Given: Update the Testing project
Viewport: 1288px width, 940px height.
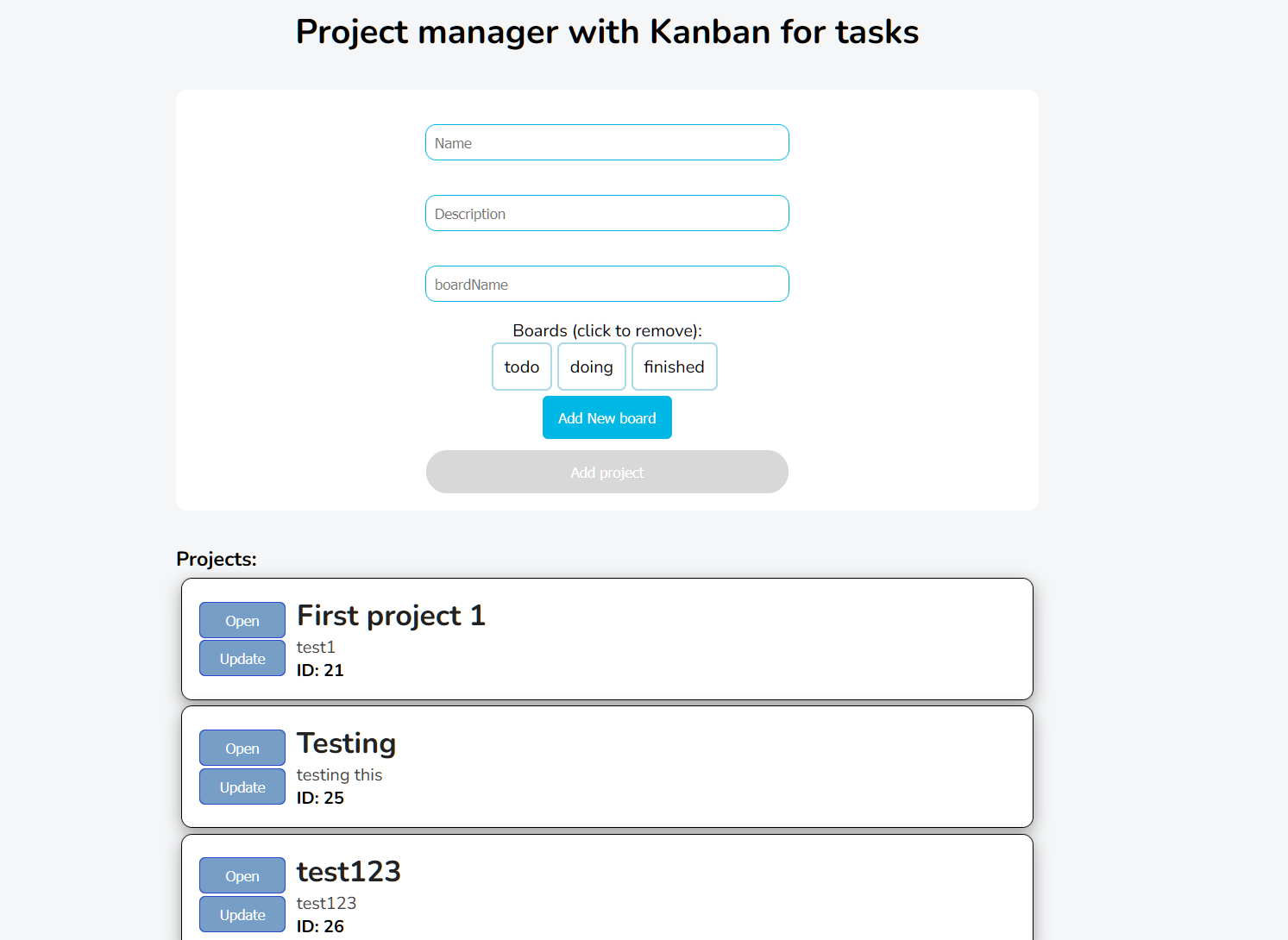Looking at the screenshot, I should (242, 787).
